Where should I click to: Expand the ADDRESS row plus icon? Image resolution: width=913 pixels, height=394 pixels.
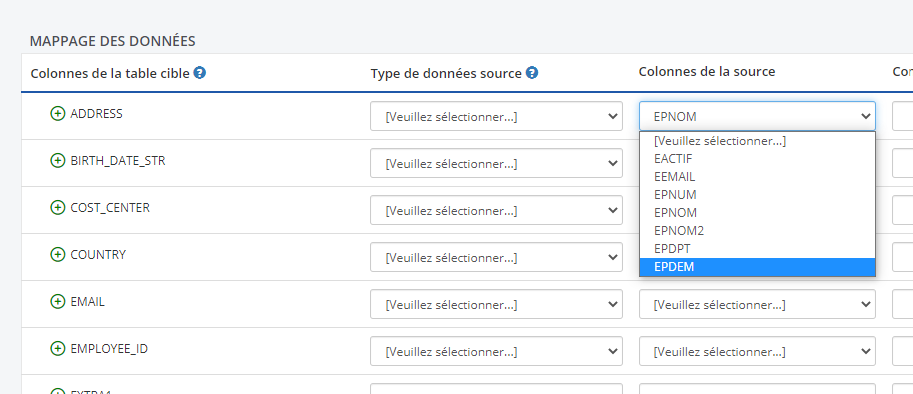tap(57, 114)
